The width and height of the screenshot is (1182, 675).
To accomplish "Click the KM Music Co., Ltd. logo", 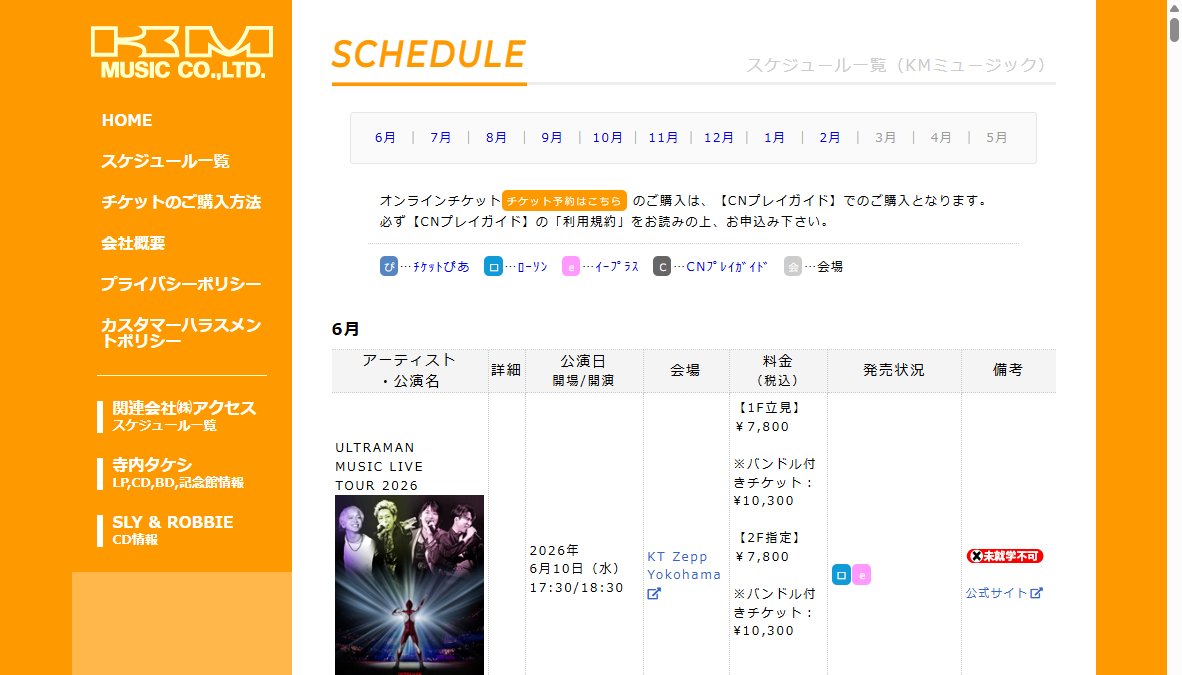I will [x=182, y=53].
